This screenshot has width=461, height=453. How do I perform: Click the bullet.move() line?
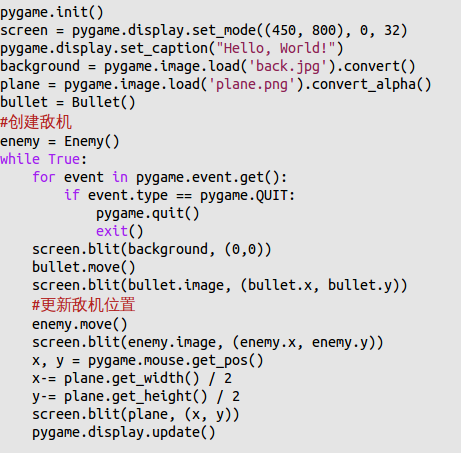[x=84, y=267]
